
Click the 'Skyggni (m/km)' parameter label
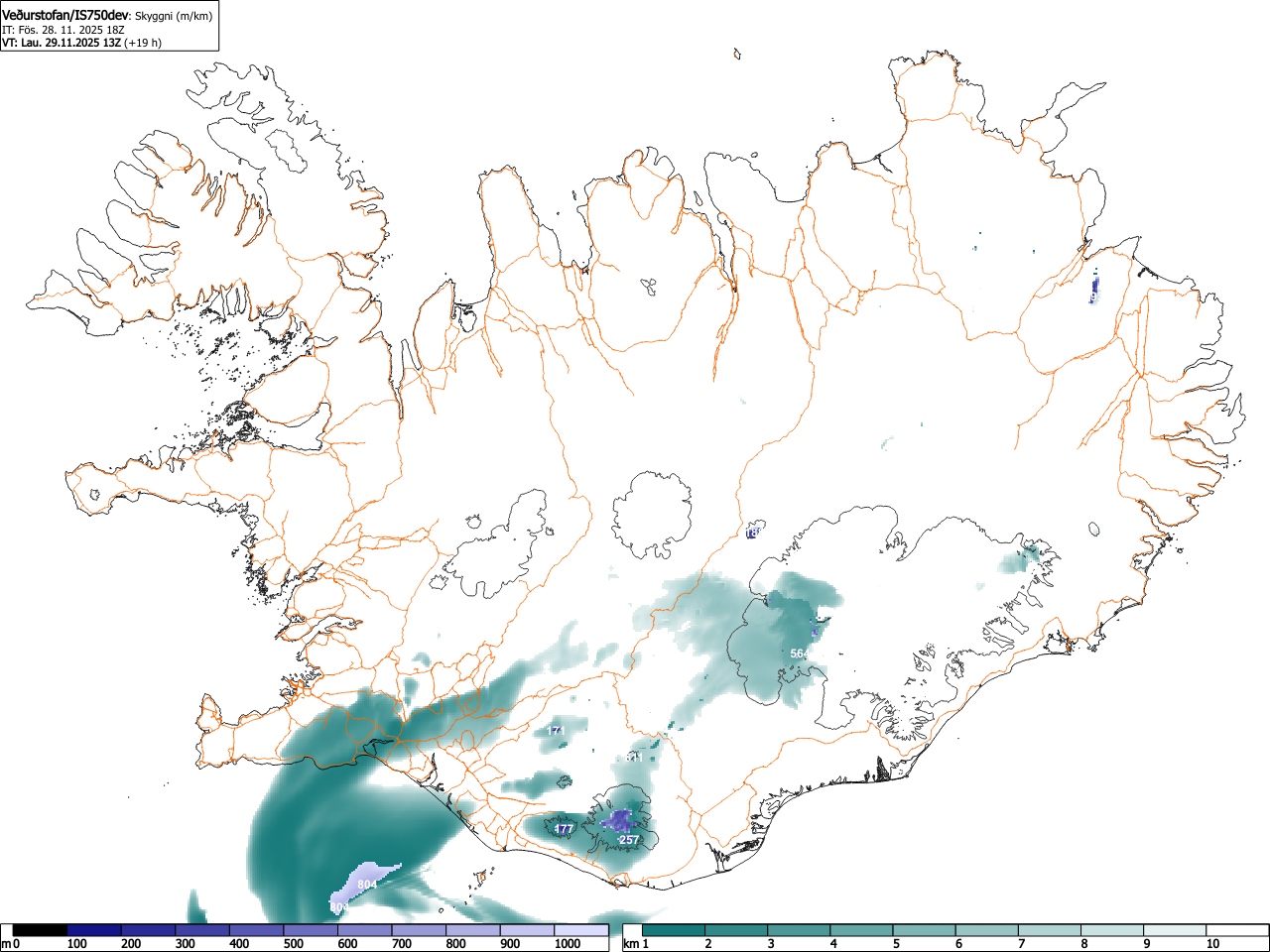tap(174, 16)
